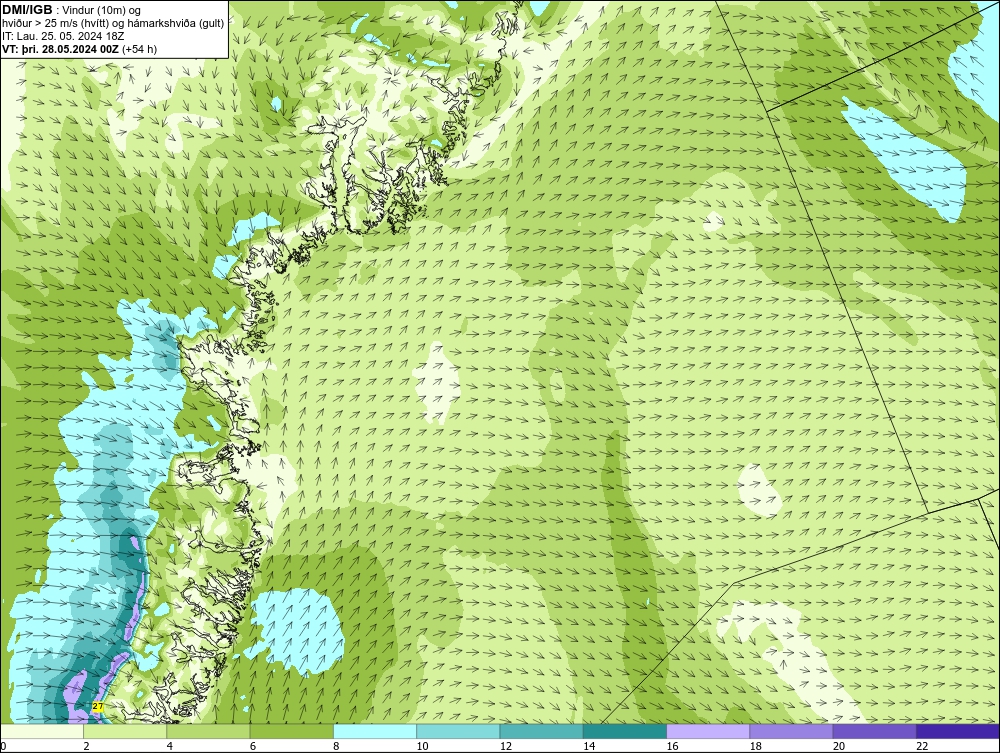Click the 4-6 m/s legend swatch
This screenshot has width=1000, height=753.
pos(209,731)
